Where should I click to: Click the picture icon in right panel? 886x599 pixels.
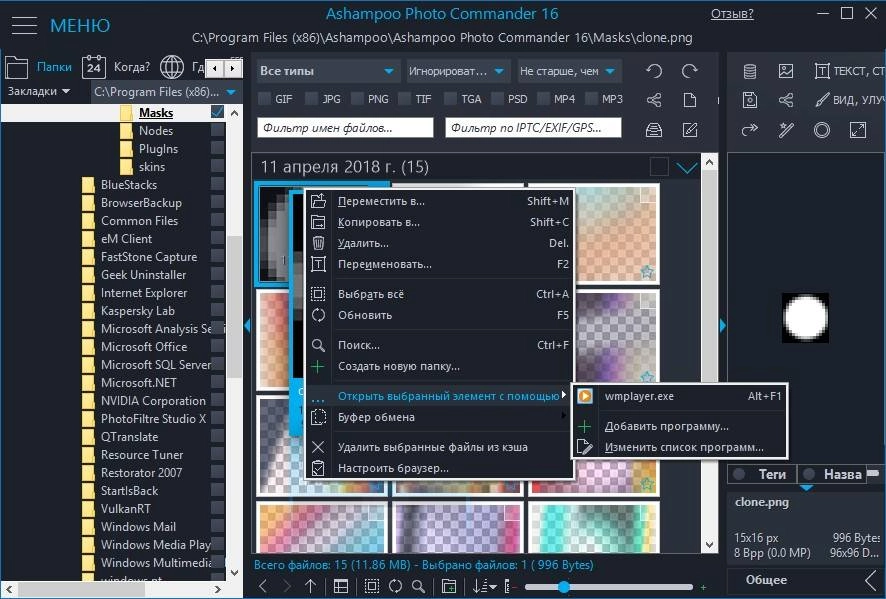(x=786, y=71)
